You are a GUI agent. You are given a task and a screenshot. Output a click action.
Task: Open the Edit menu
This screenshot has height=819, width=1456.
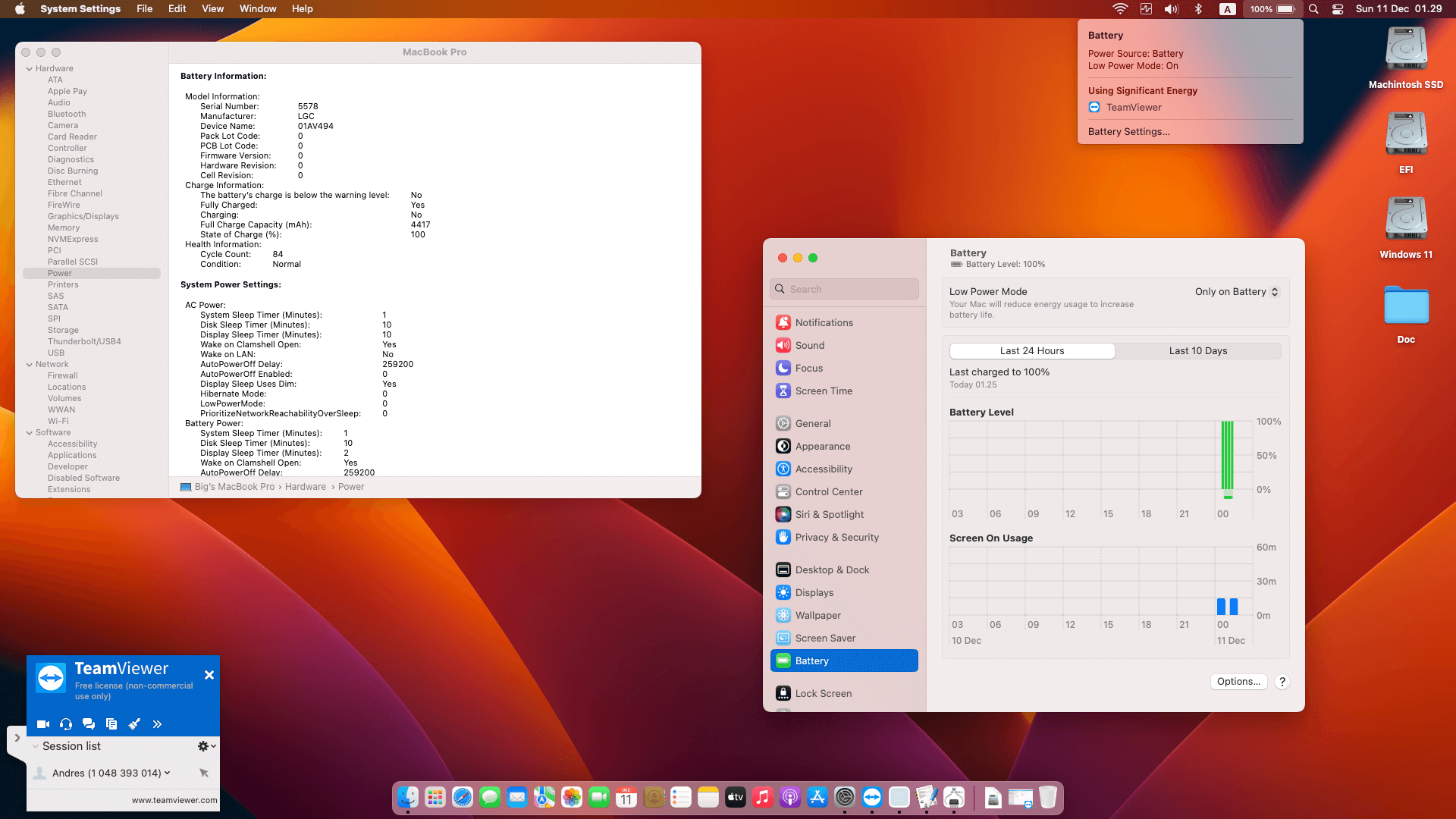177,9
